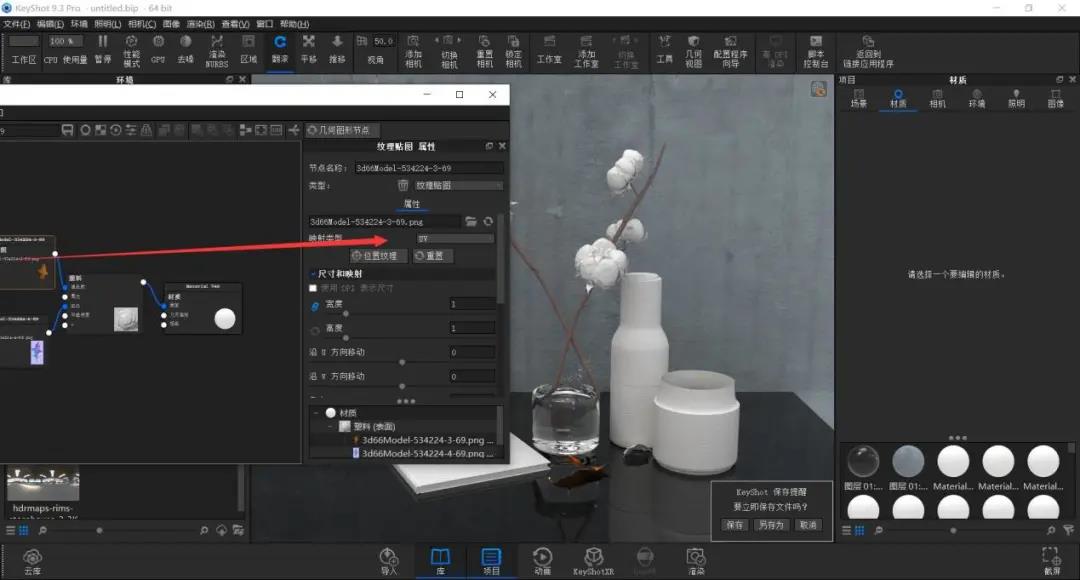Open the 窗口 menu
This screenshot has height=580, width=1080.
[264, 24]
